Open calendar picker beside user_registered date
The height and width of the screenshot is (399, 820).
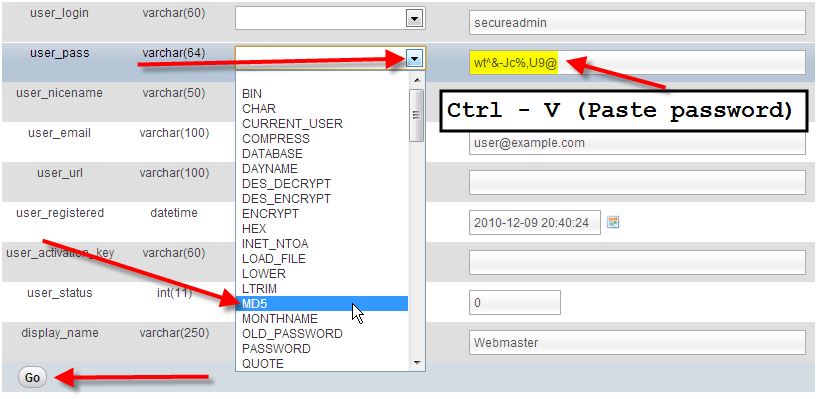[613, 223]
